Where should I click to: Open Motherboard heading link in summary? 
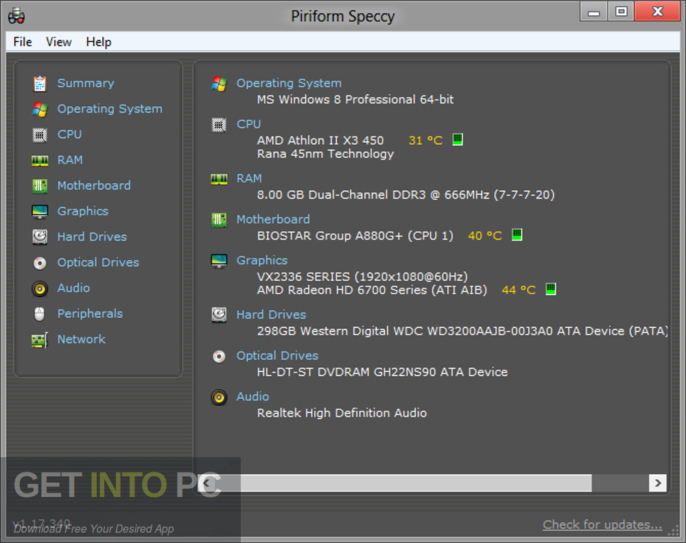click(273, 219)
